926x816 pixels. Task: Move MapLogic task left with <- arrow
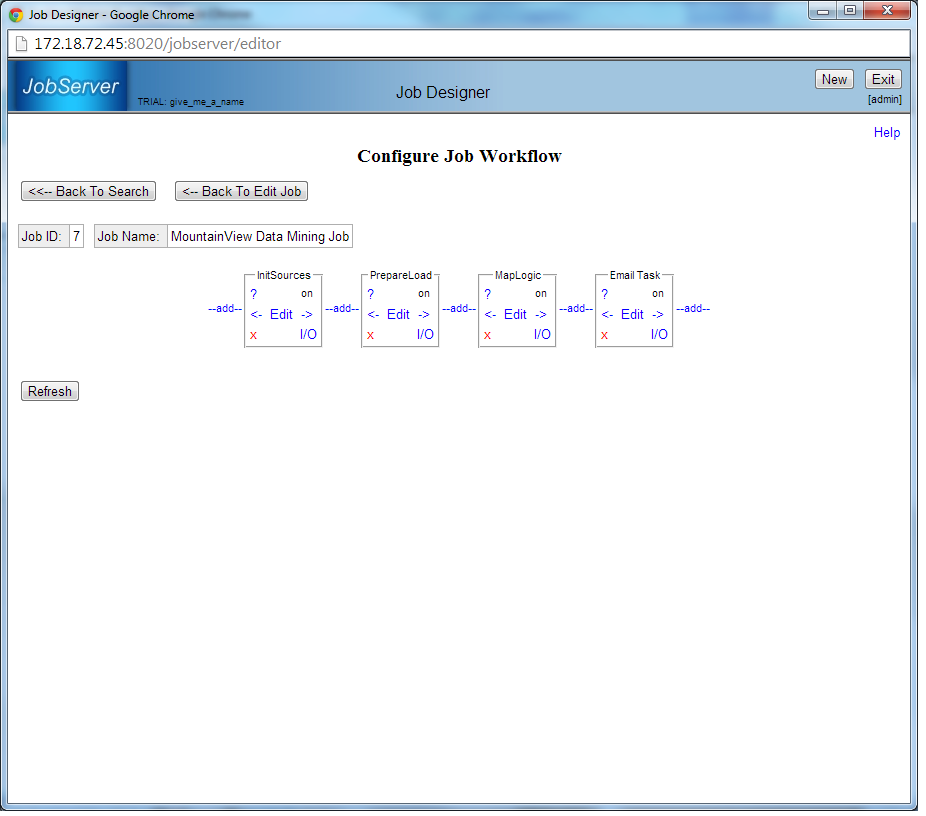click(x=490, y=314)
